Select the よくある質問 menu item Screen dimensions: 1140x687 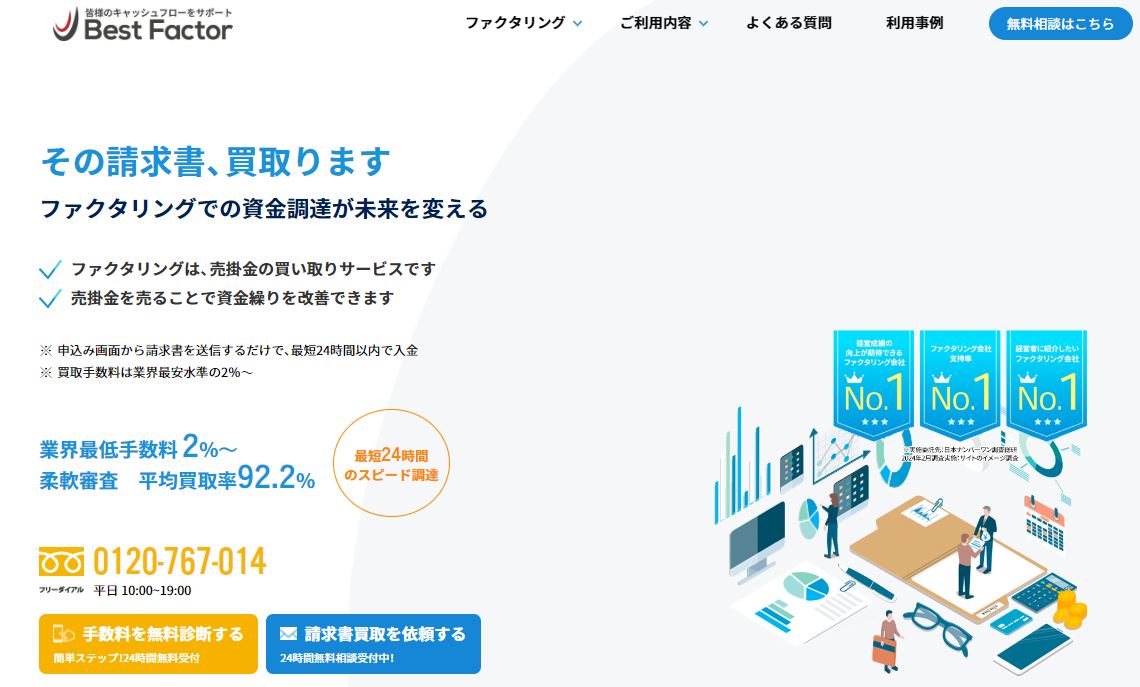(788, 23)
